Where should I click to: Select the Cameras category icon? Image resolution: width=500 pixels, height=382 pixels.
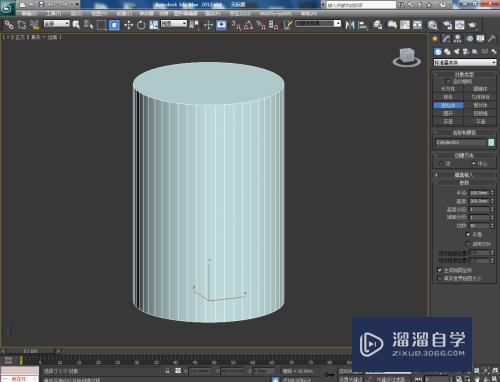pyautogui.click(x=466, y=51)
